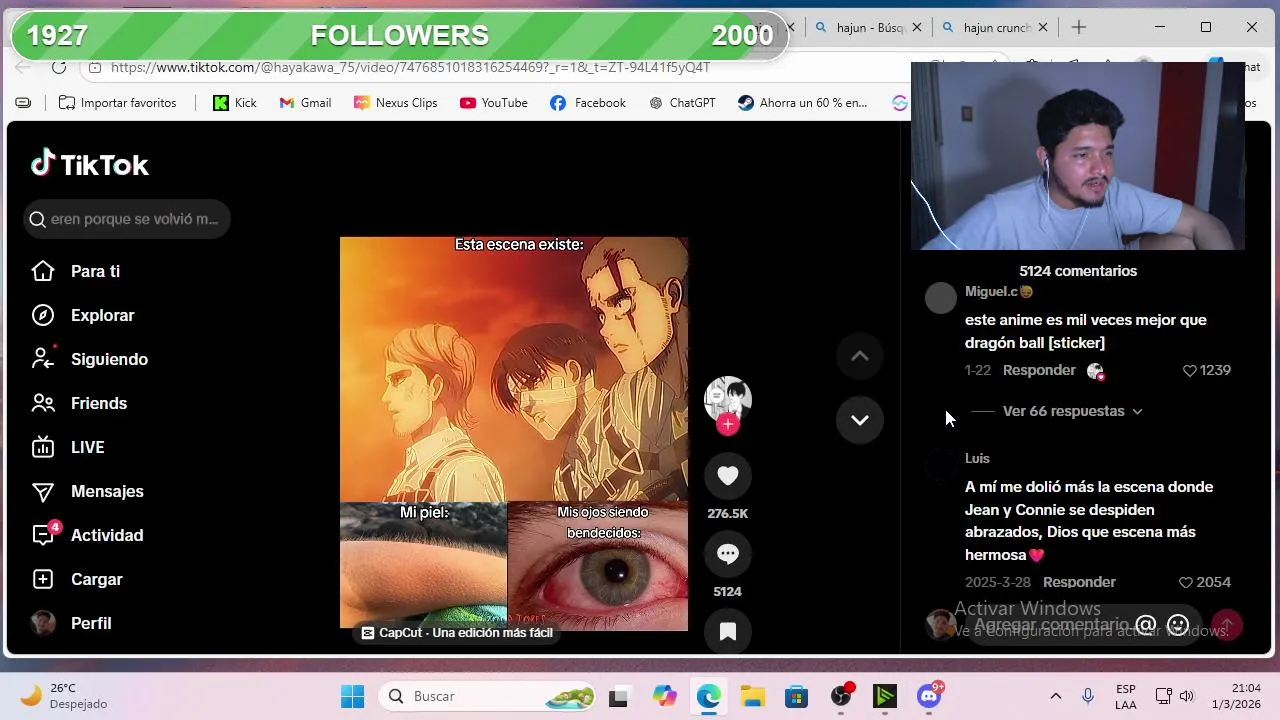The width and height of the screenshot is (1280, 720).
Task: Click the taskbar Buscar search box
Action: pyautogui.click(x=487, y=696)
